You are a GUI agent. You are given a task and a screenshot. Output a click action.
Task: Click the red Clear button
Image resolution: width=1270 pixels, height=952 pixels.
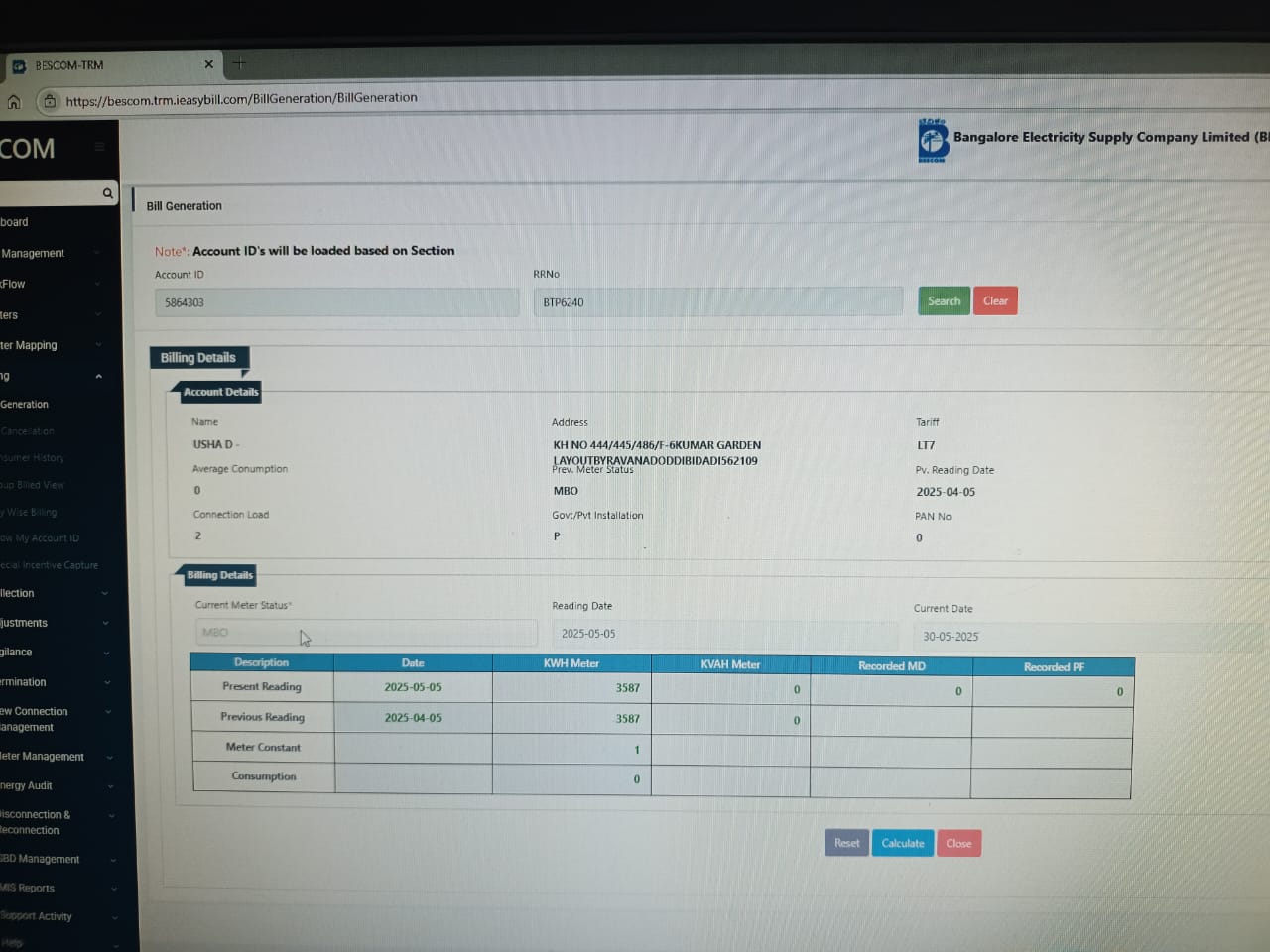[995, 301]
